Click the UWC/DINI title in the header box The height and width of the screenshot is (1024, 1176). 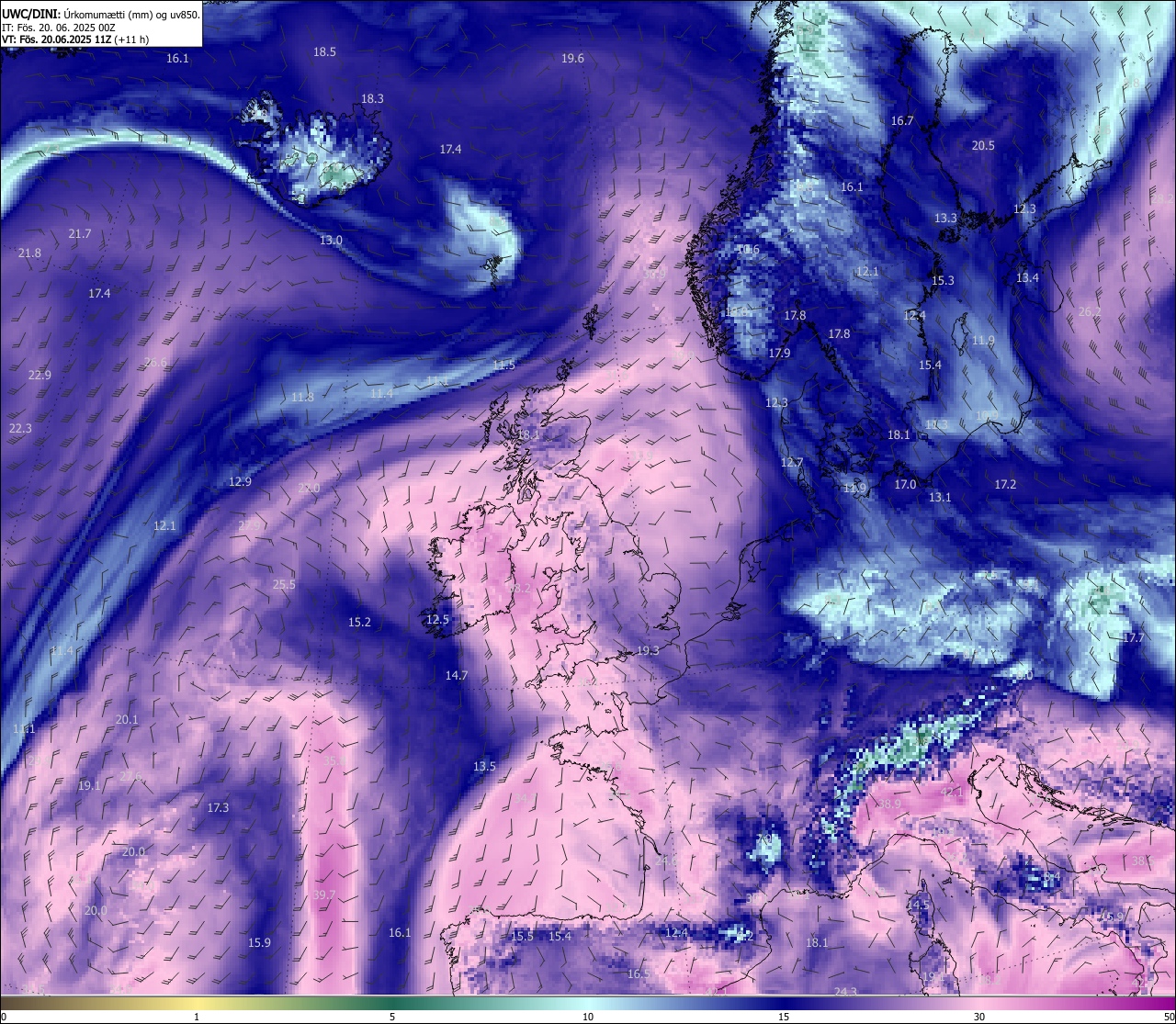click(30, 14)
